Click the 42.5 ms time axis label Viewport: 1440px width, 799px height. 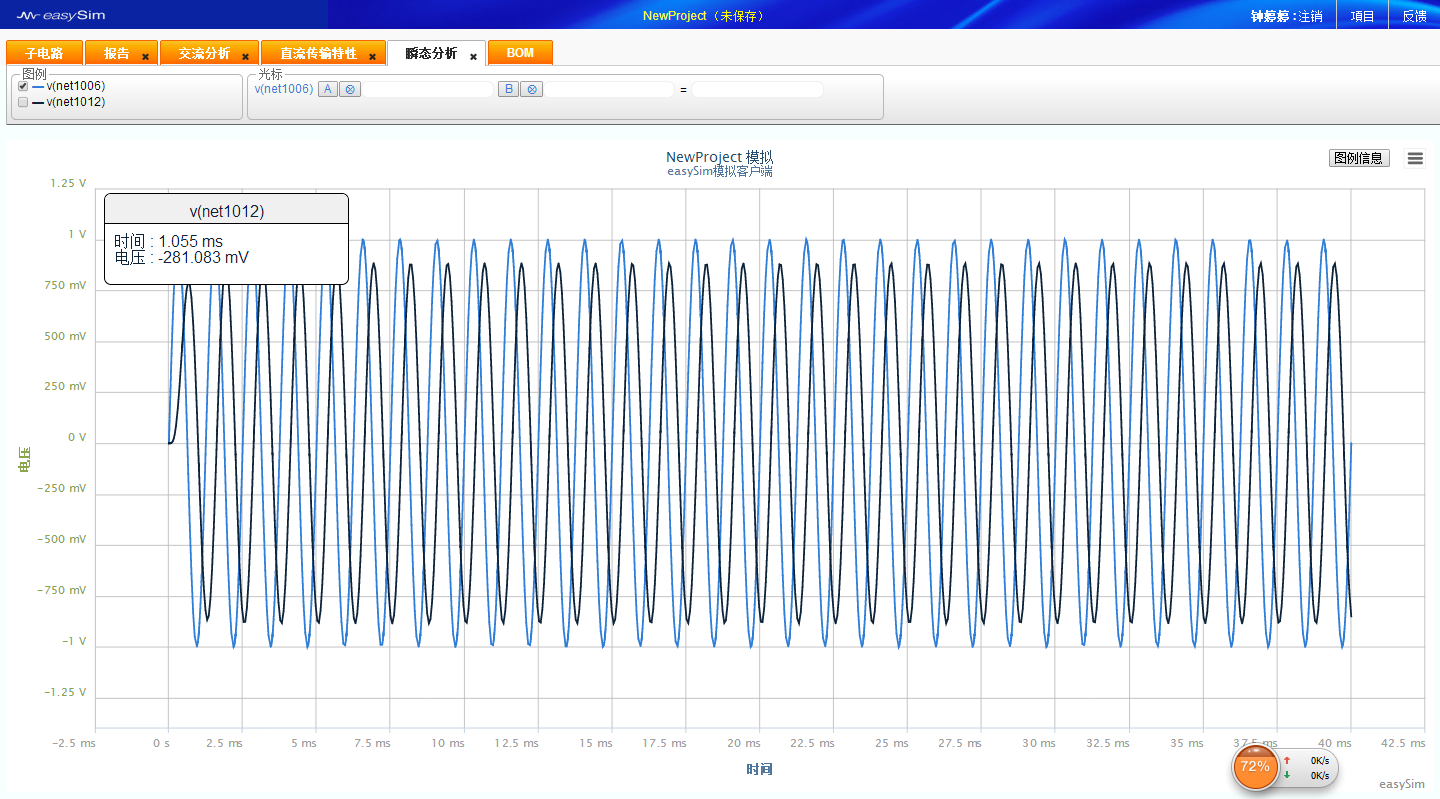[1403, 743]
